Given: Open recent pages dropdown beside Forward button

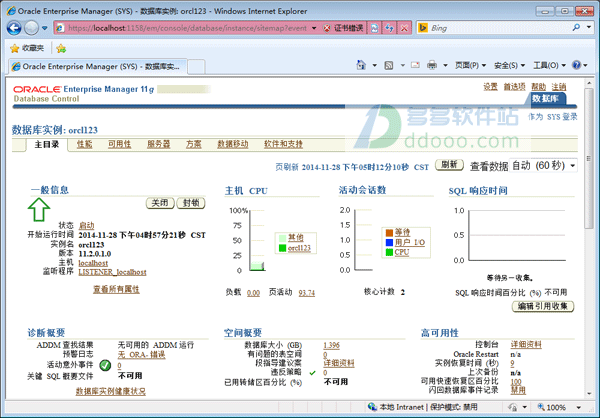Looking at the screenshot, I should [x=45, y=28].
